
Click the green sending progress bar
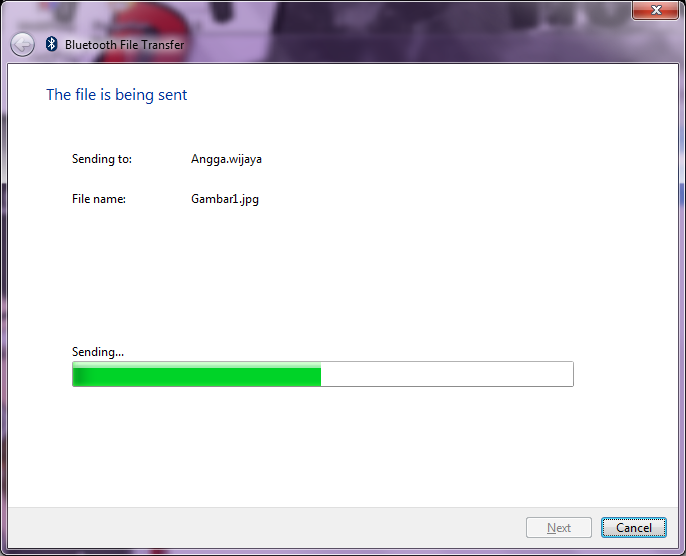[x=323, y=374]
